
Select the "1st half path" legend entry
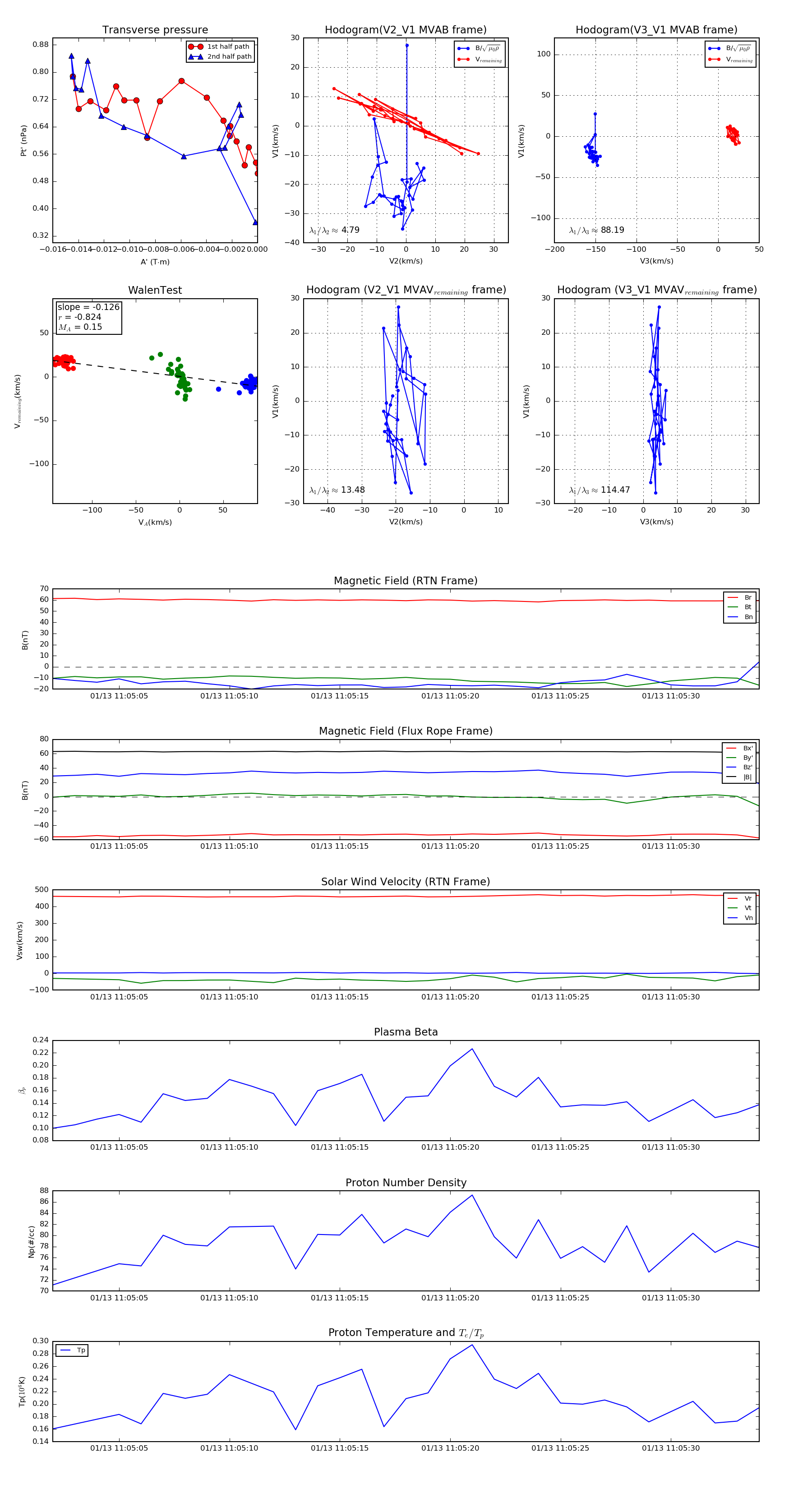[220, 47]
